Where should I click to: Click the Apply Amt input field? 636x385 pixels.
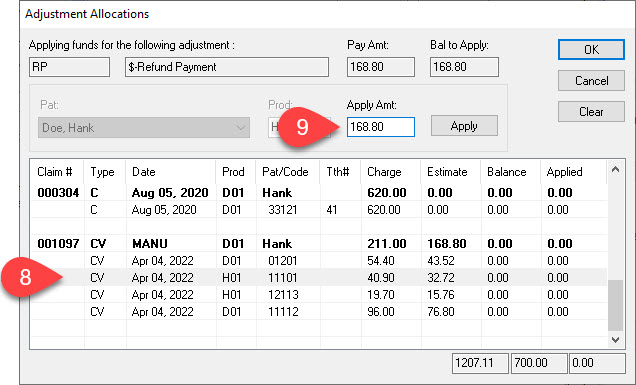(x=380, y=127)
